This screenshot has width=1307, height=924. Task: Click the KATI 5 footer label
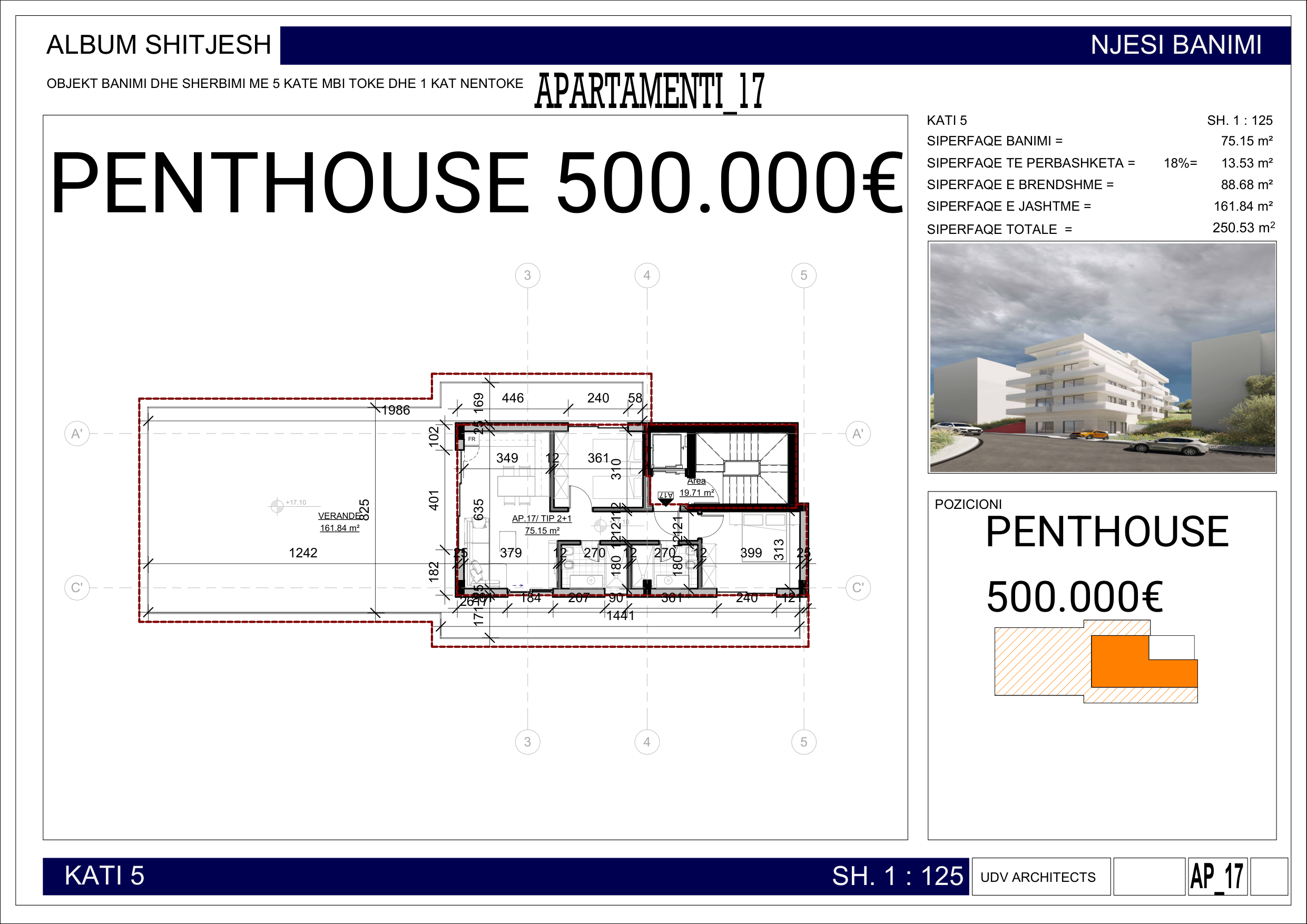104,876
